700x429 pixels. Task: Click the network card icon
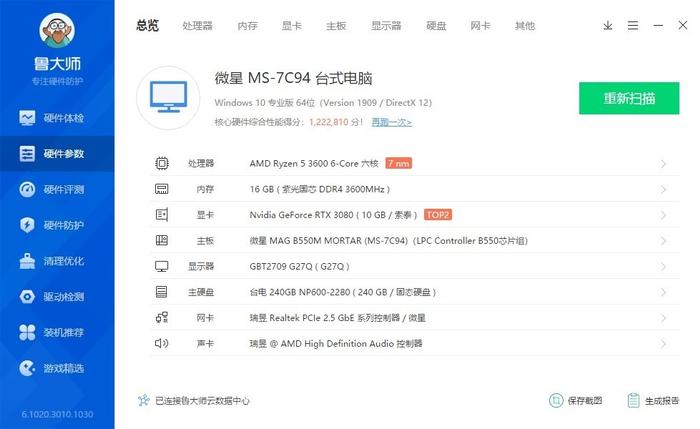[162, 318]
